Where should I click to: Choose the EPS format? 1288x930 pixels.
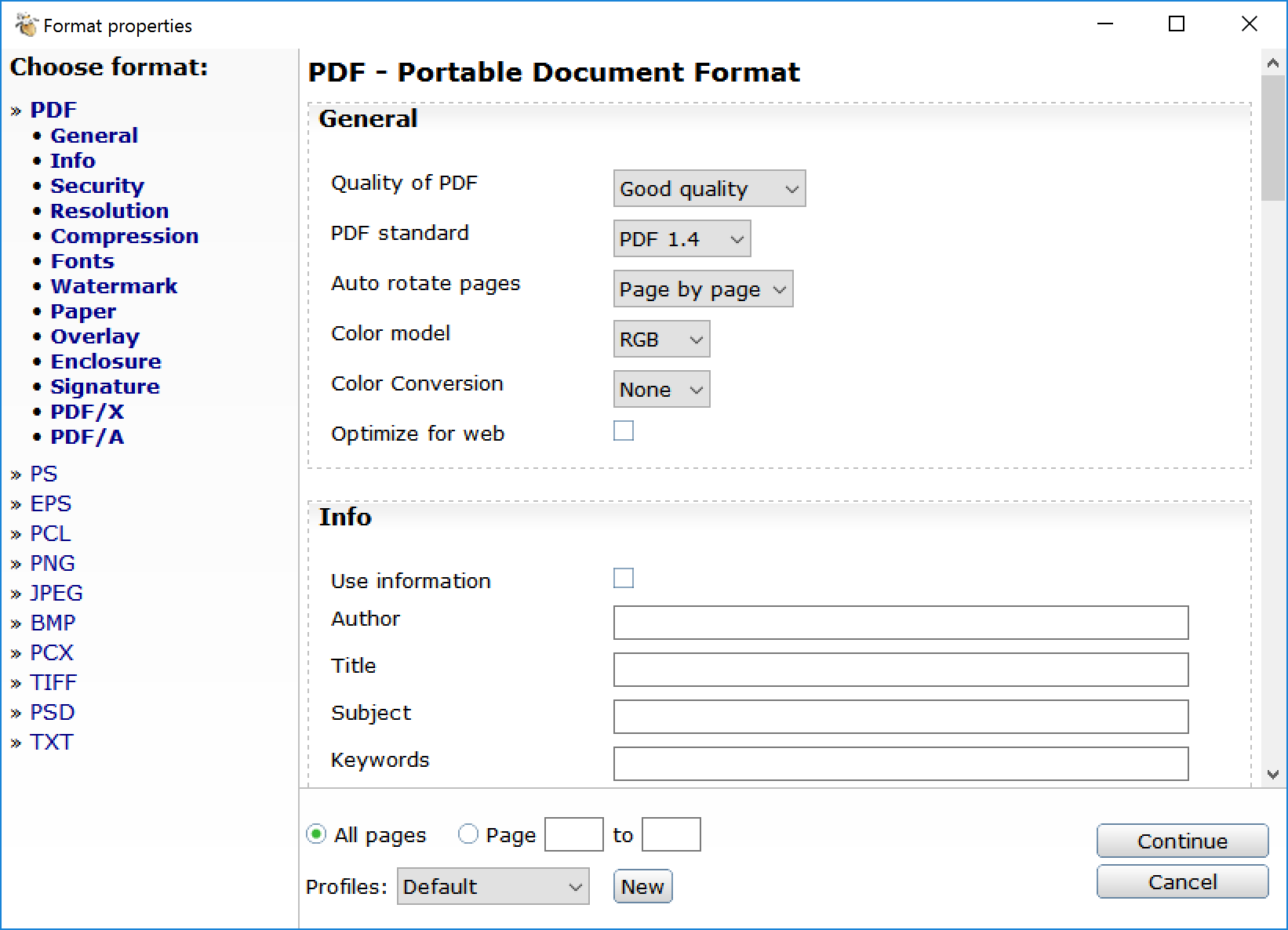51,503
